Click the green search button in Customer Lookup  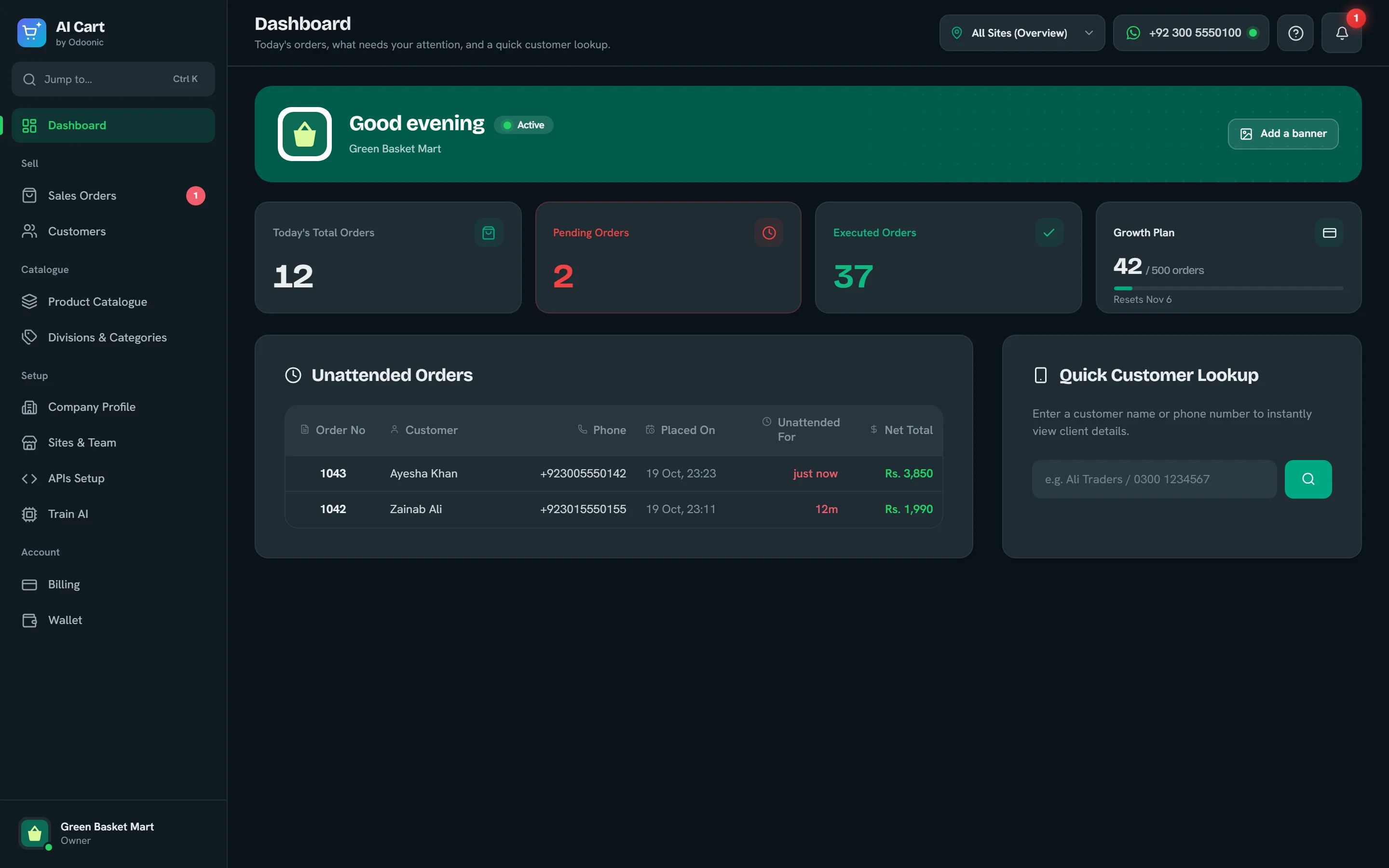tap(1308, 479)
